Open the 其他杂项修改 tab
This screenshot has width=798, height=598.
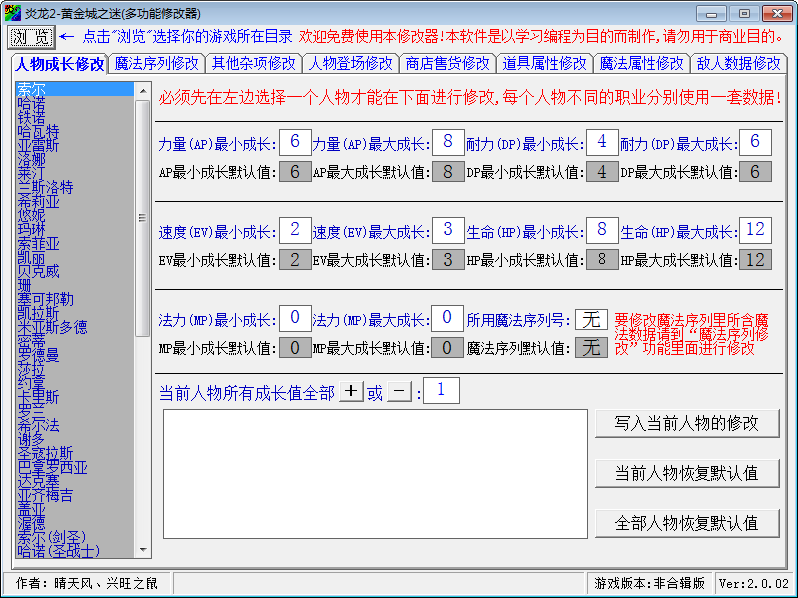point(253,64)
